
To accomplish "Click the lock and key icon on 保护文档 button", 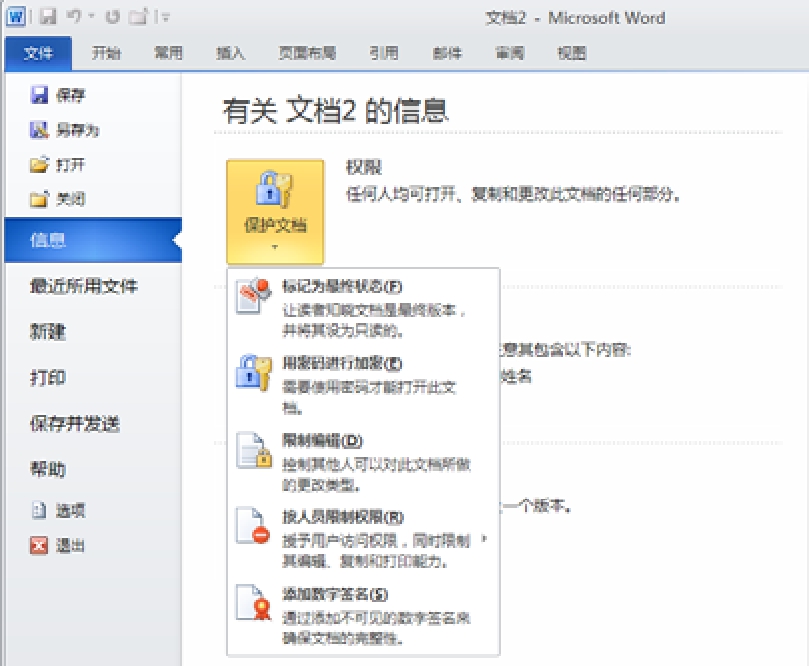I will pyautogui.click(x=274, y=189).
